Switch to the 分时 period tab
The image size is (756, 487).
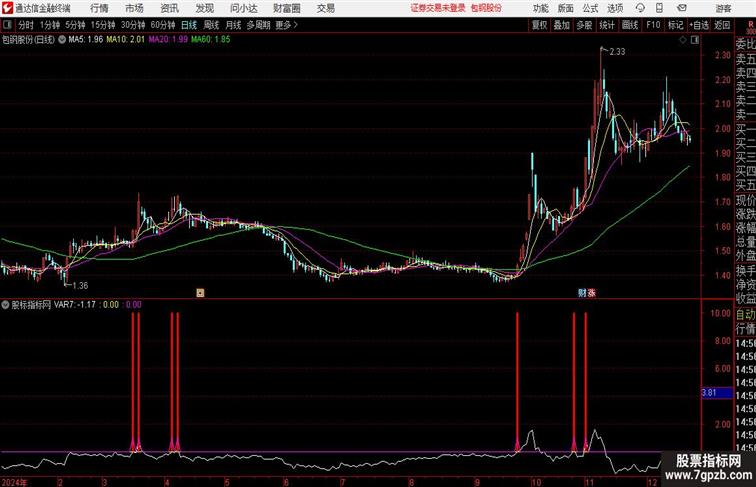point(26,25)
